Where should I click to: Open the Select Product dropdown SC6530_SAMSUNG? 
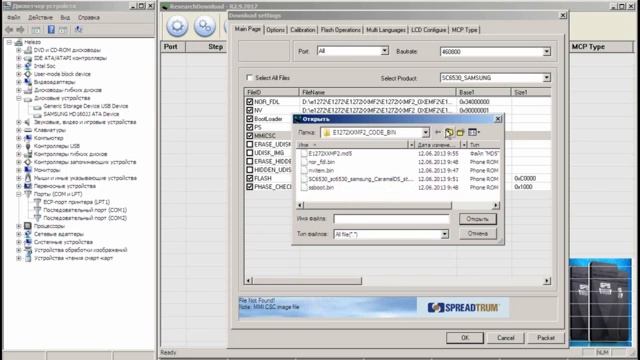click(547, 78)
